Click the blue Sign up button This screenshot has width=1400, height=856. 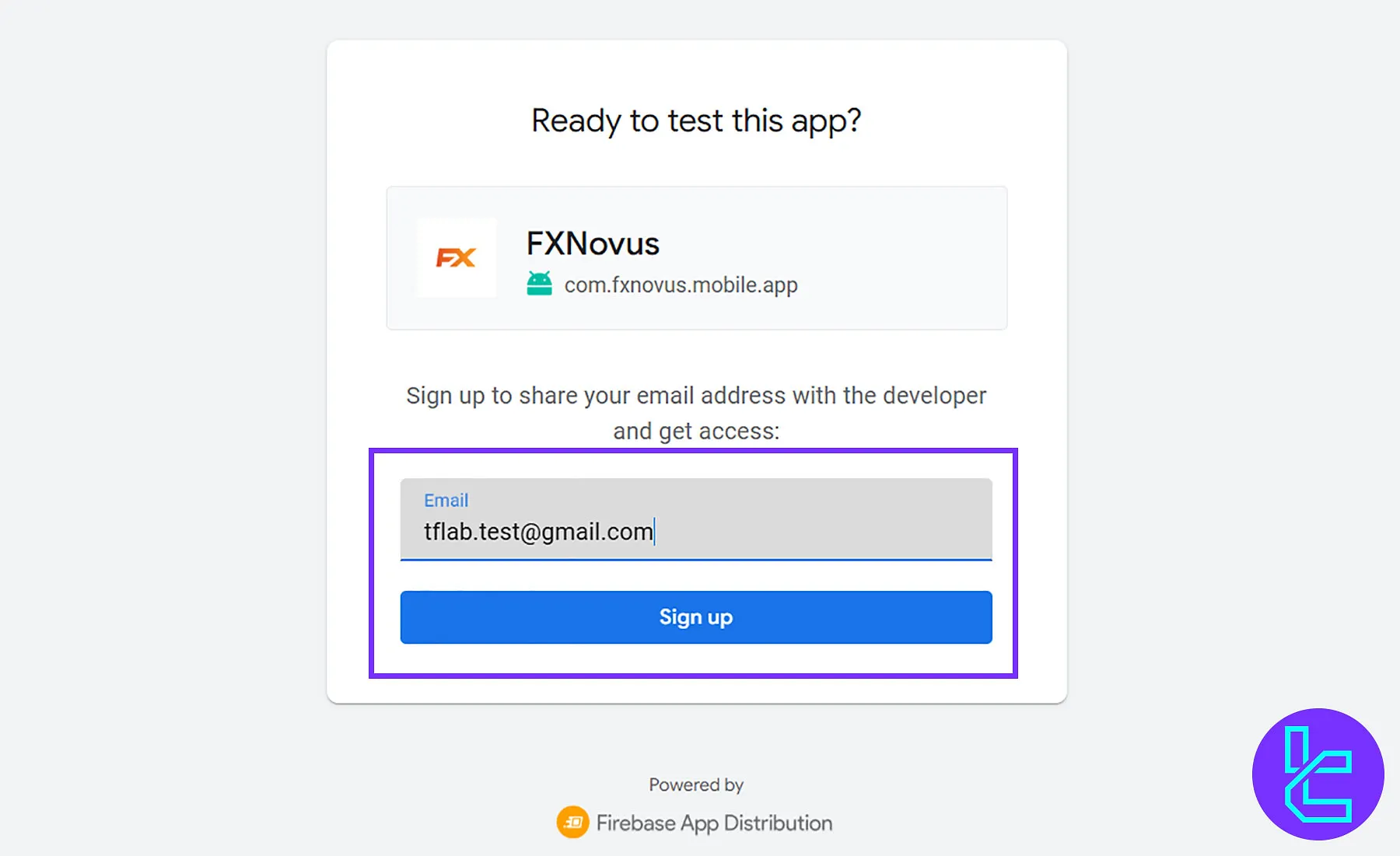[696, 617]
